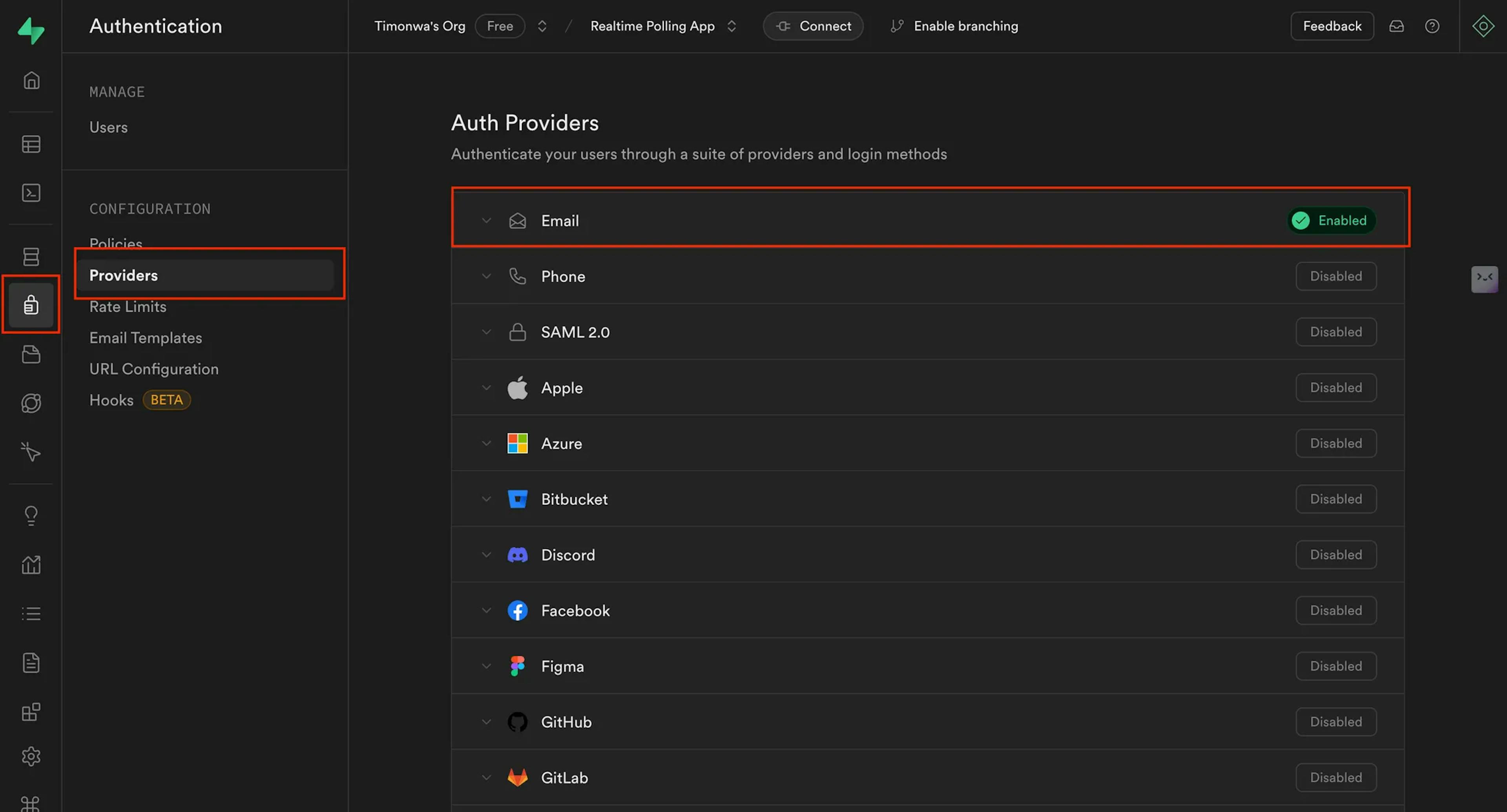Open the Storage sidebar icon
The width and height of the screenshot is (1507, 812).
click(x=31, y=354)
